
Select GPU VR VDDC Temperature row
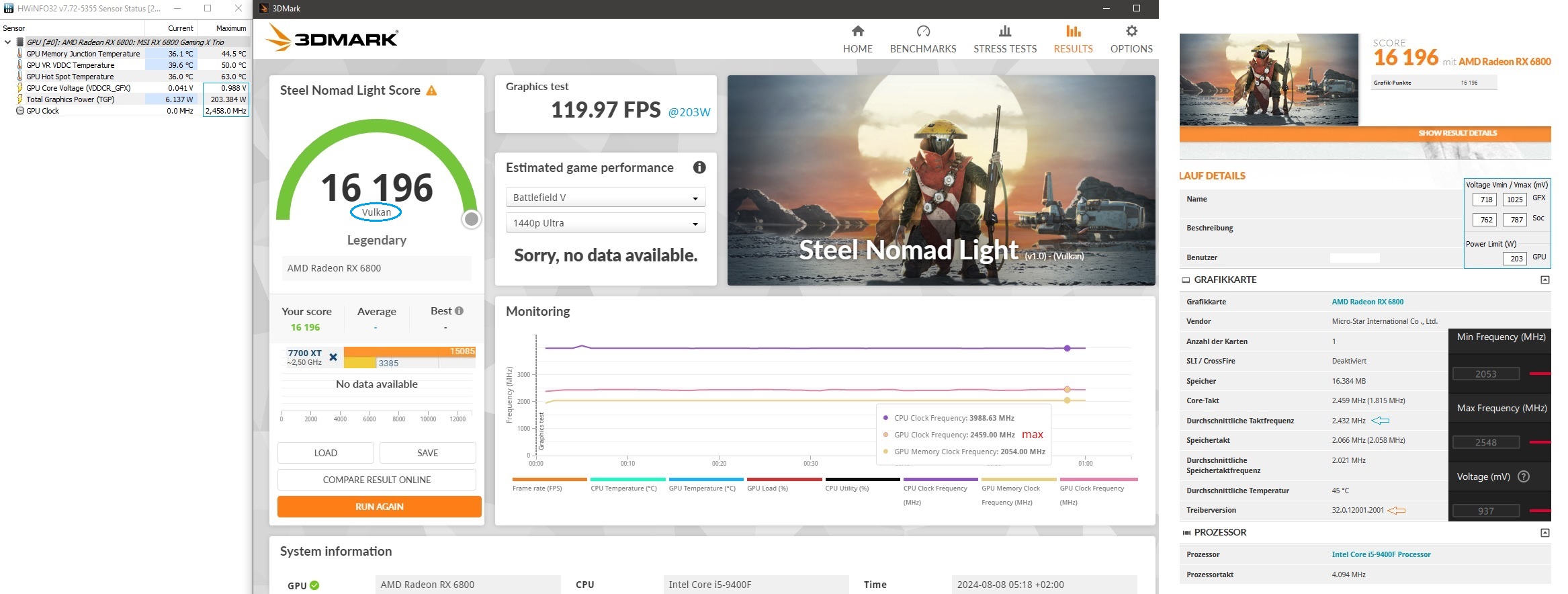(125, 65)
